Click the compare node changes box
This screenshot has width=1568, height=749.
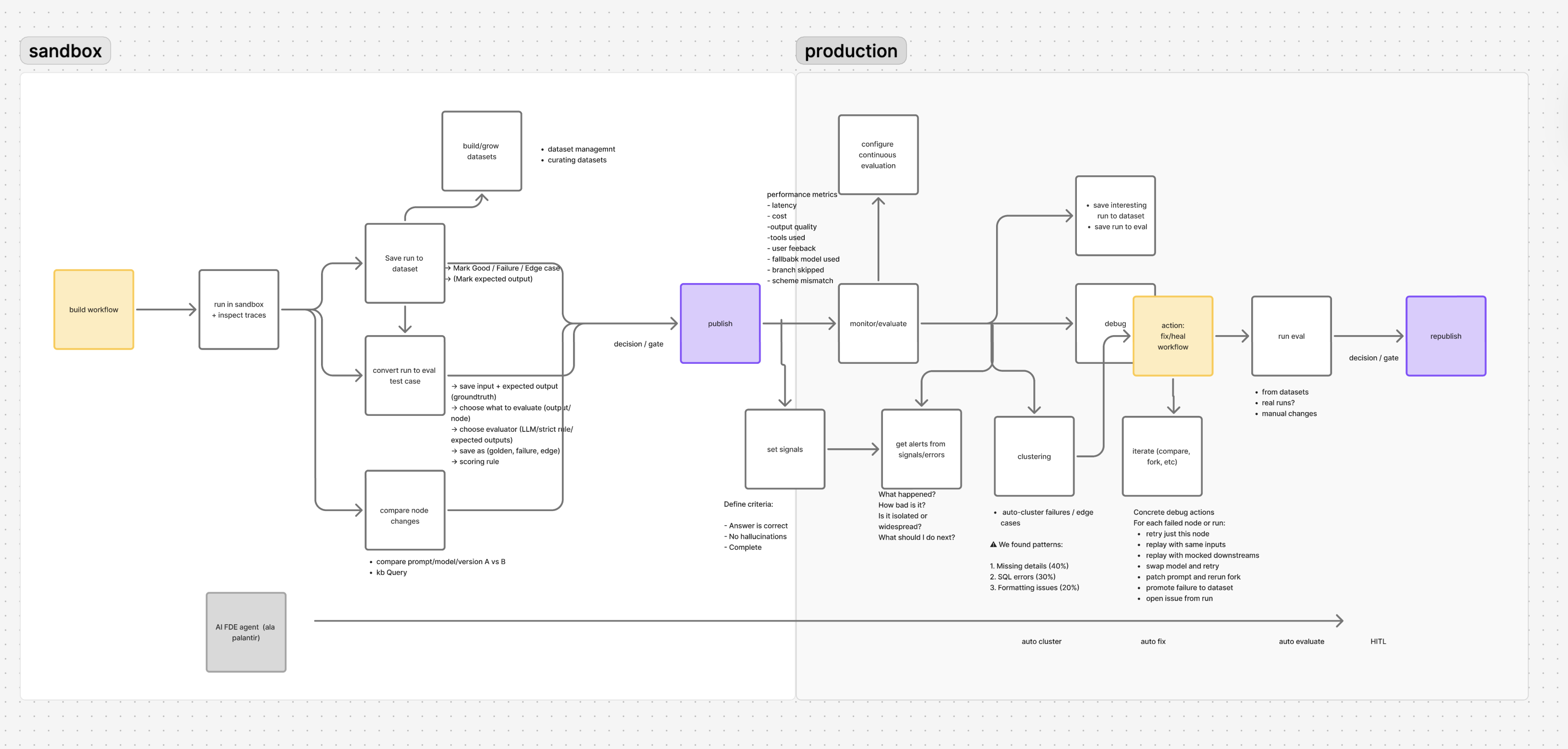coord(405,510)
